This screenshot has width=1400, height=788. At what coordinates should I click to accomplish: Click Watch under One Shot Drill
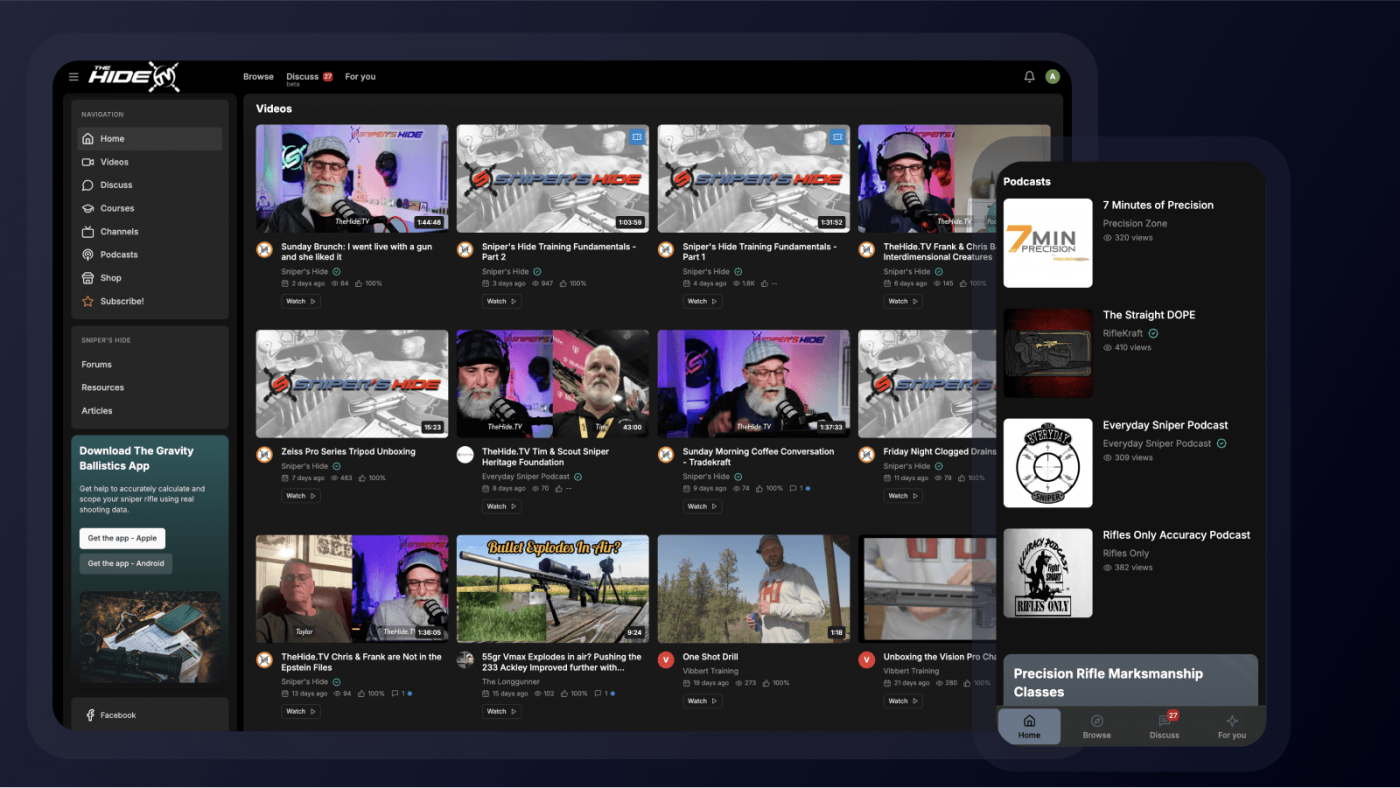[703, 701]
